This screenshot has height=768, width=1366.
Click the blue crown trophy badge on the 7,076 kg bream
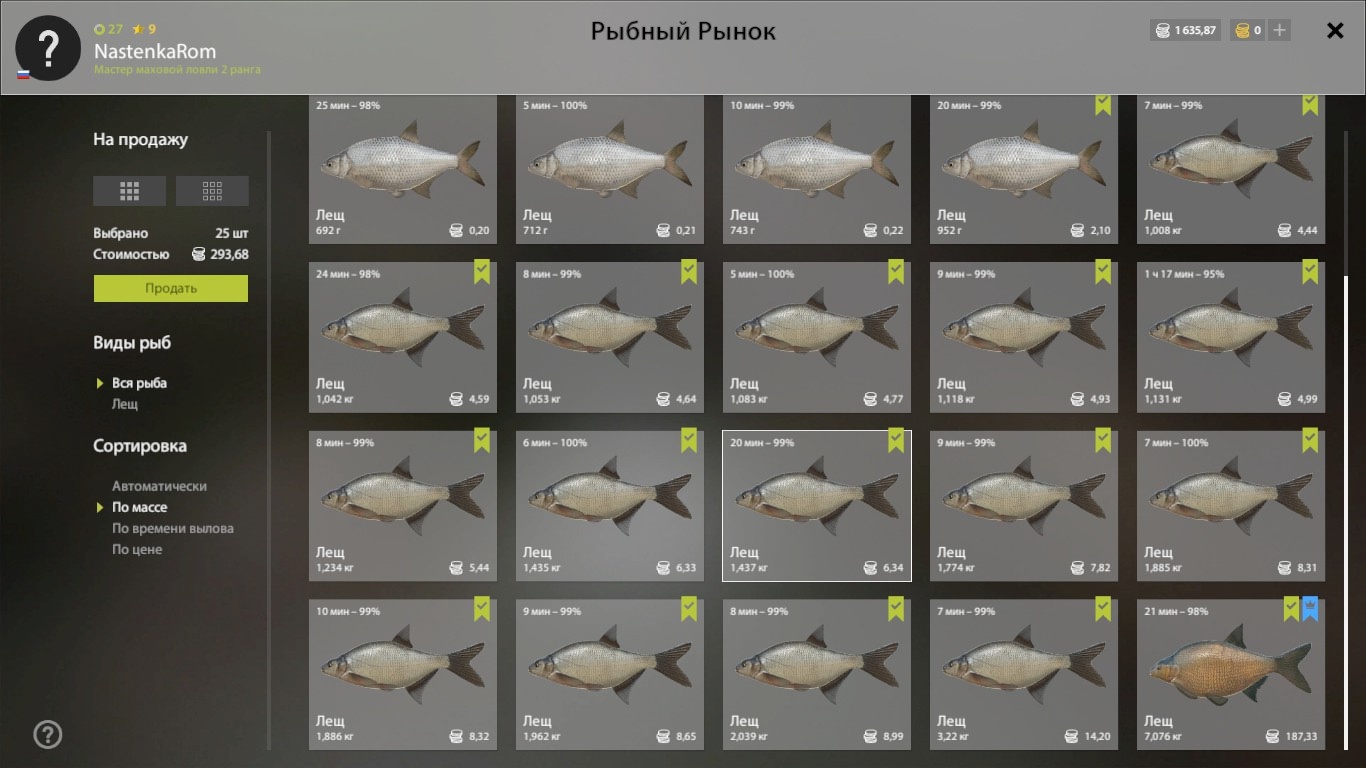point(1310,609)
